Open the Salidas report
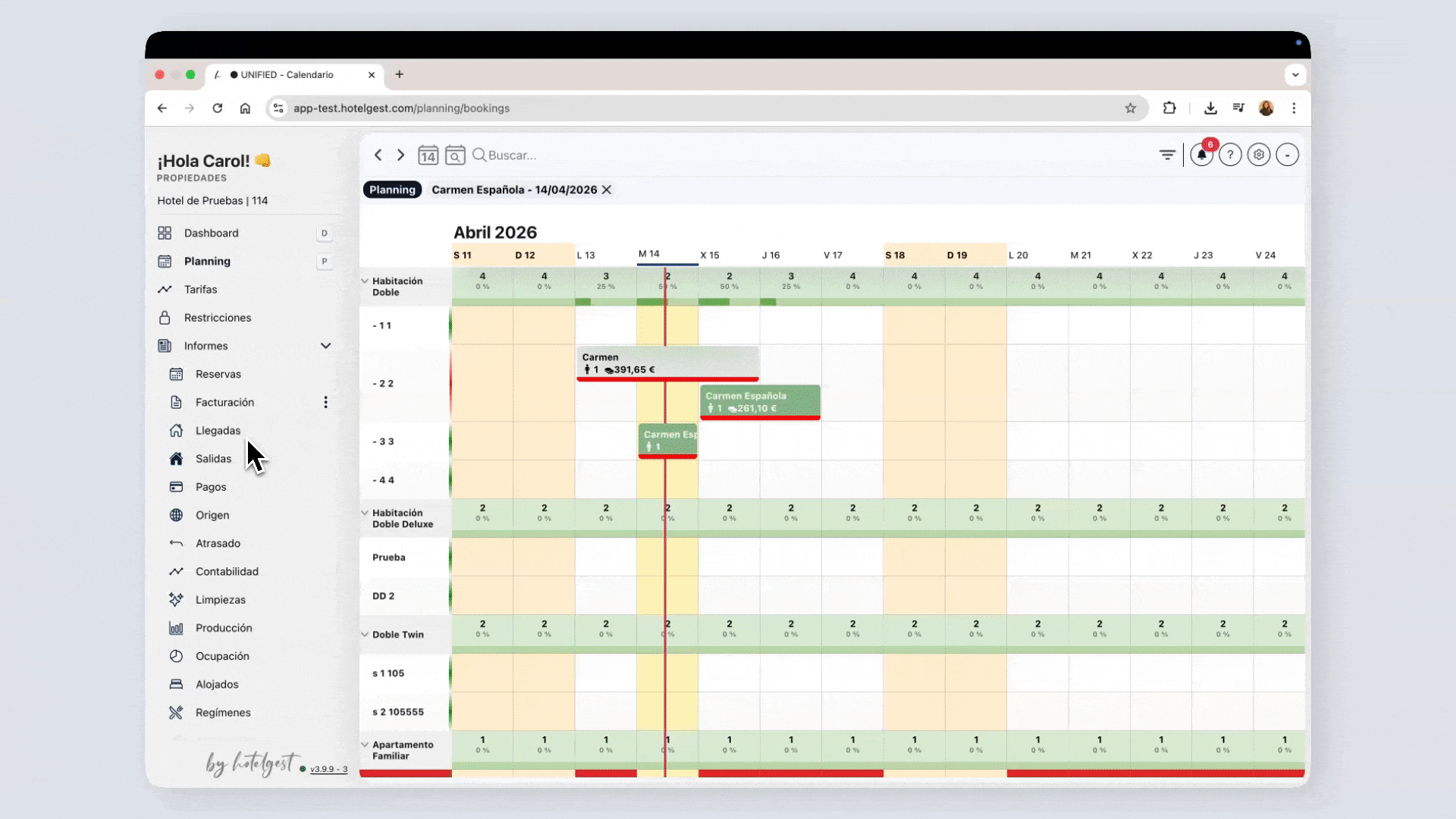The width and height of the screenshot is (1456, 819). tap(213, 459)
